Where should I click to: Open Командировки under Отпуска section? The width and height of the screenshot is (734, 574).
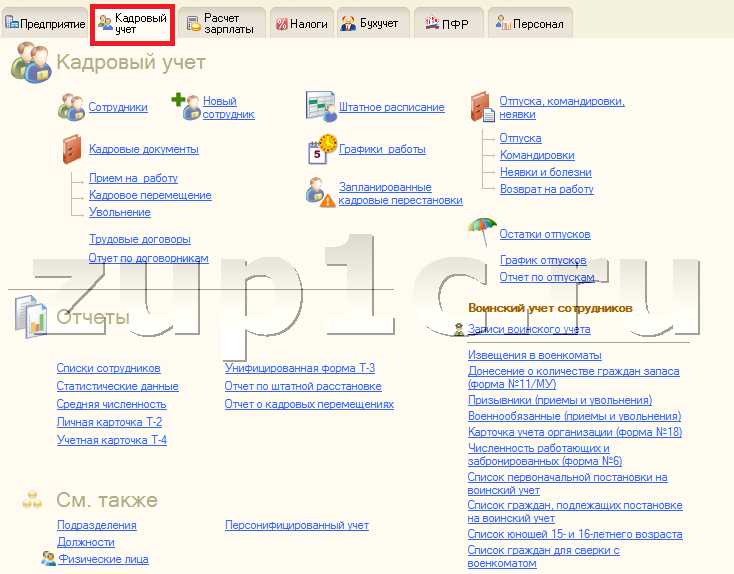tap(537, 155)
